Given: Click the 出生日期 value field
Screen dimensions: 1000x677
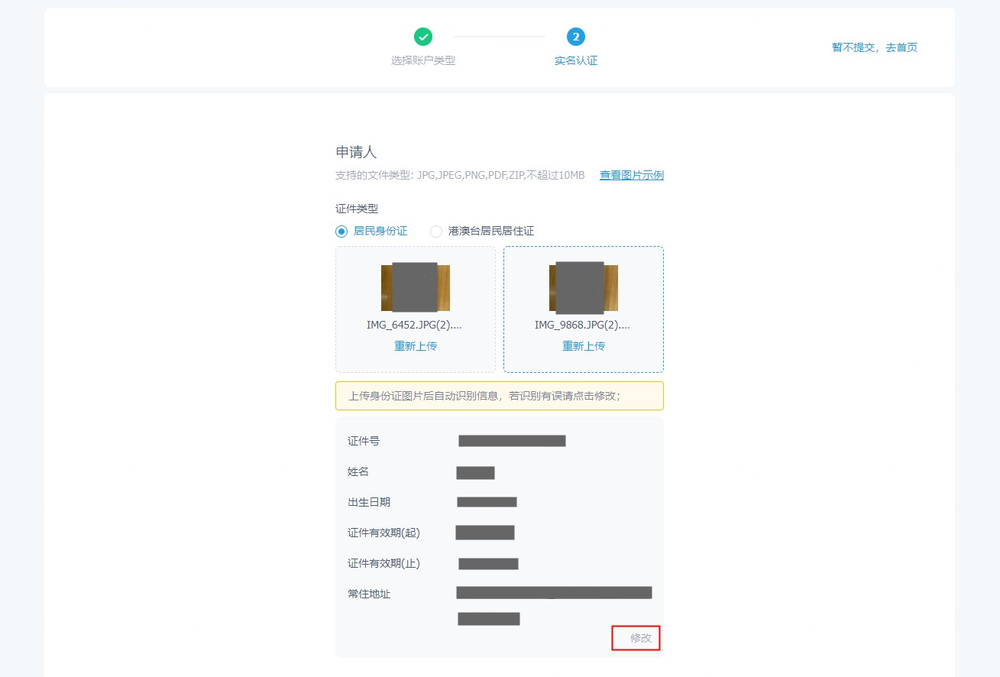Looking at the screenshot, I should [487, 502].
